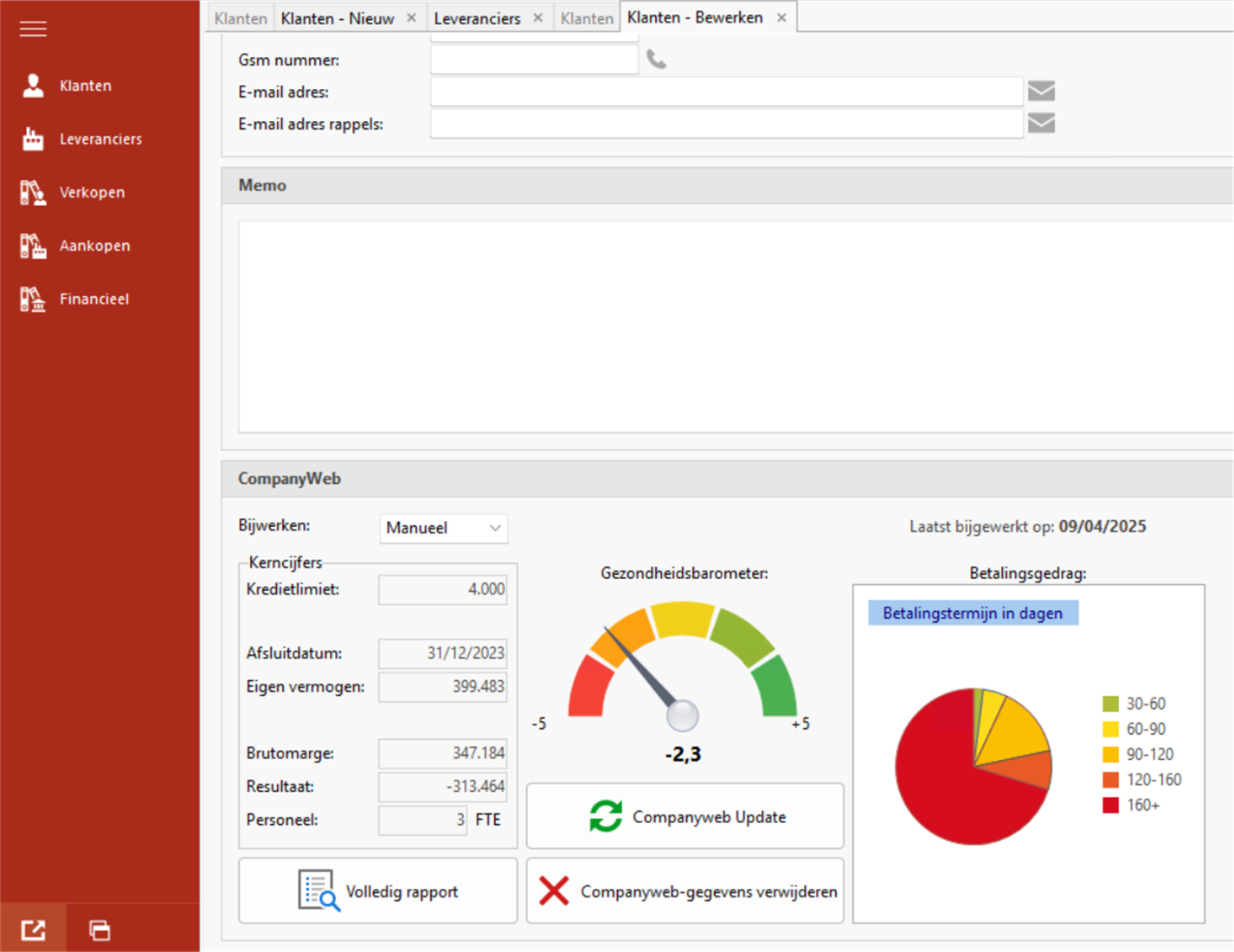The image size is (1234, 952).
Task: Open the Volledig rapport
Action: tap(377, 891)
